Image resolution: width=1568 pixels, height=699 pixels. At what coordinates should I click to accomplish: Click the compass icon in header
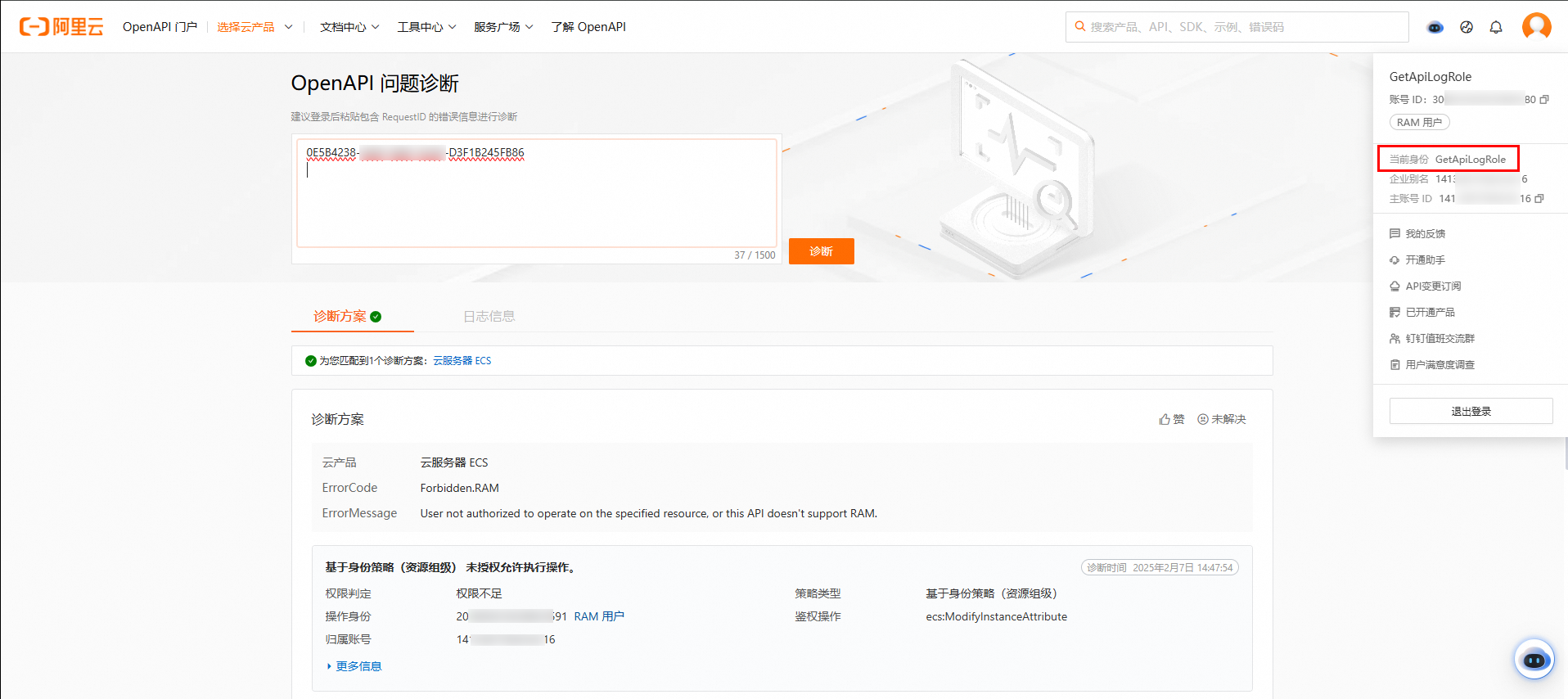(1467, 27)
